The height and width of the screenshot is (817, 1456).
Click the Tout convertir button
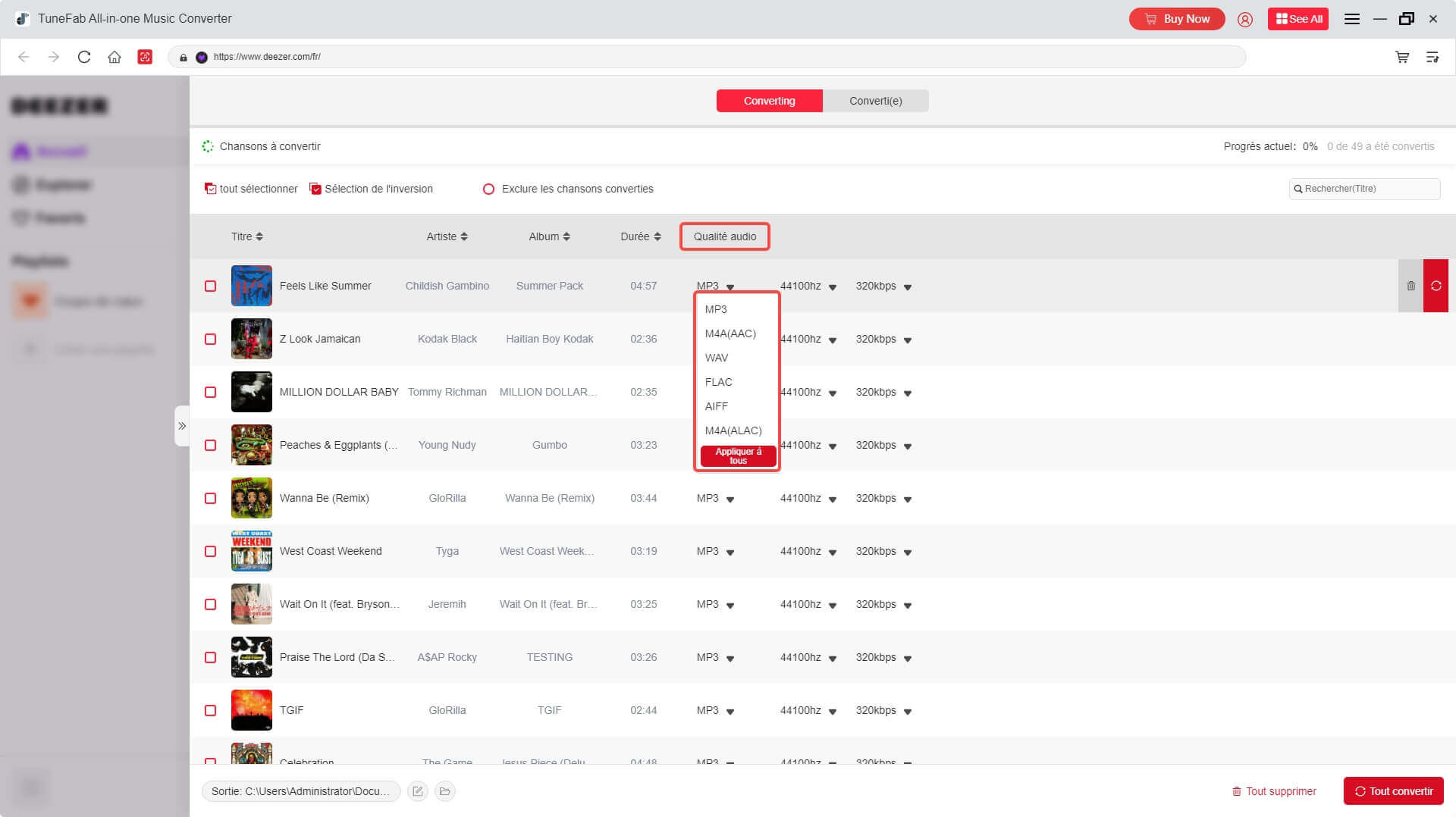[x=1394, y=791]
